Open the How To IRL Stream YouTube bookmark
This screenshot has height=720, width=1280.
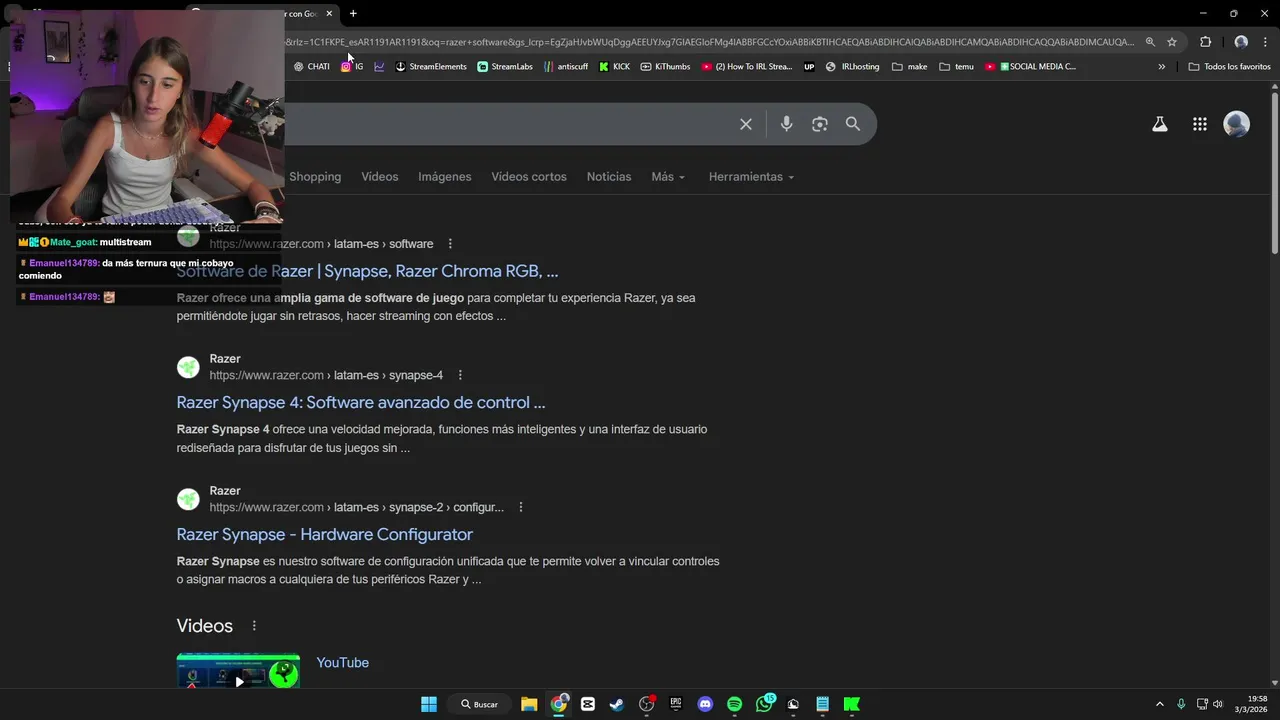coord(747,67)
